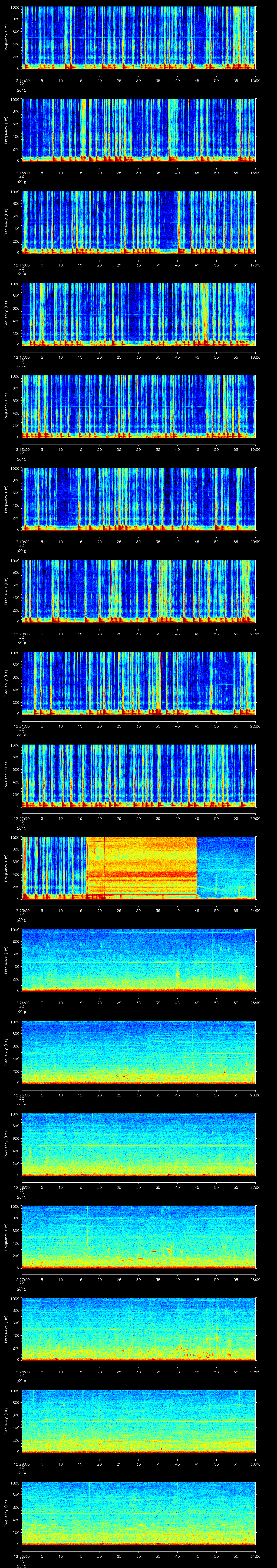Select the 12:15:00 start time label
This screenshot has width=277, height=1568.
point(21,173)
